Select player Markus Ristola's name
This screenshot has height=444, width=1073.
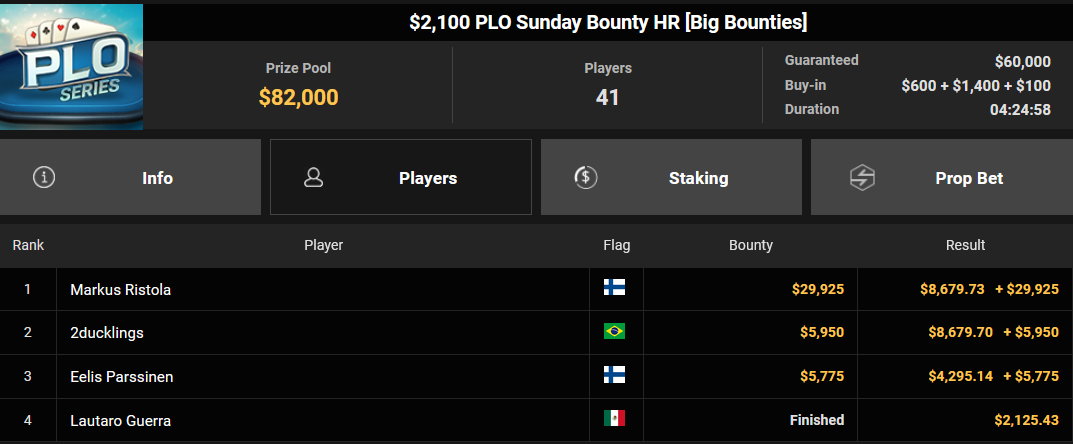tap(120, 289)
